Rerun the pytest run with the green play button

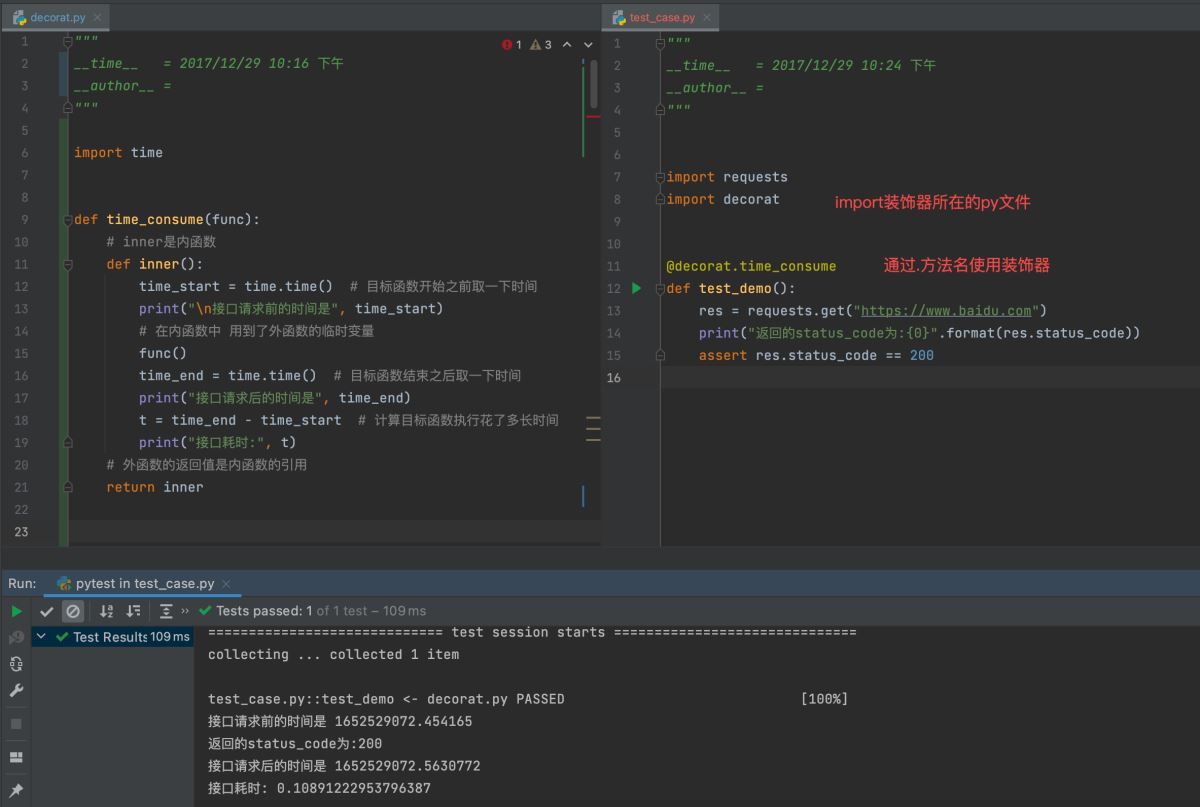point(16,611)
